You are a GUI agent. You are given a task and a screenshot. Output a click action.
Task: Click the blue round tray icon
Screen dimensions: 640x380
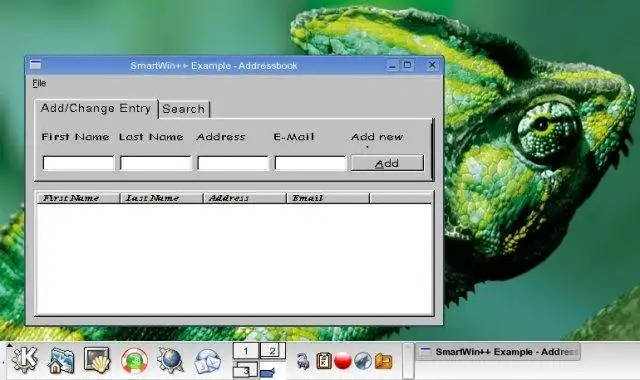[363, 361]
